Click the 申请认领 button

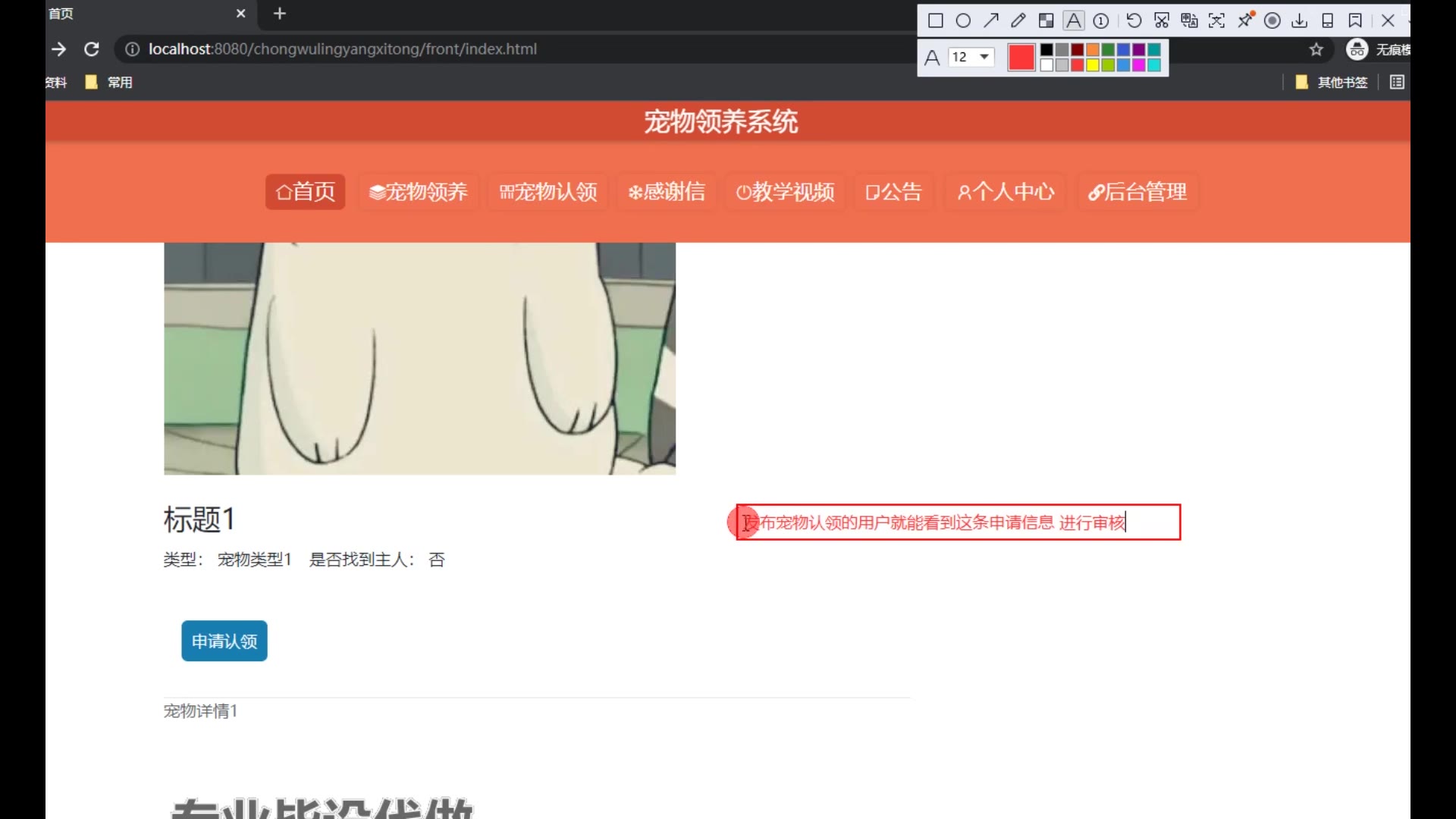click(224, 641)
